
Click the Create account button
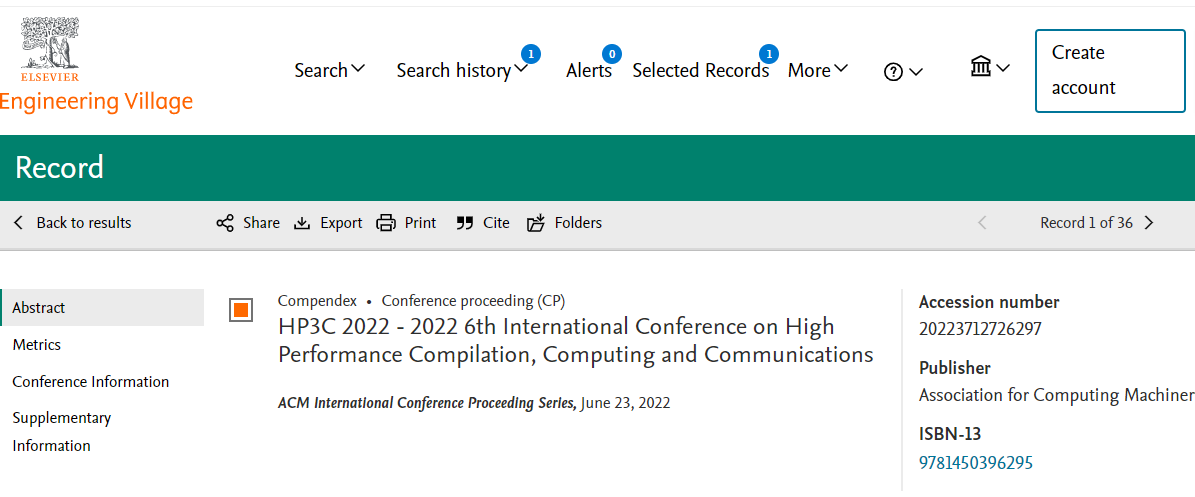coord(1110,71)
